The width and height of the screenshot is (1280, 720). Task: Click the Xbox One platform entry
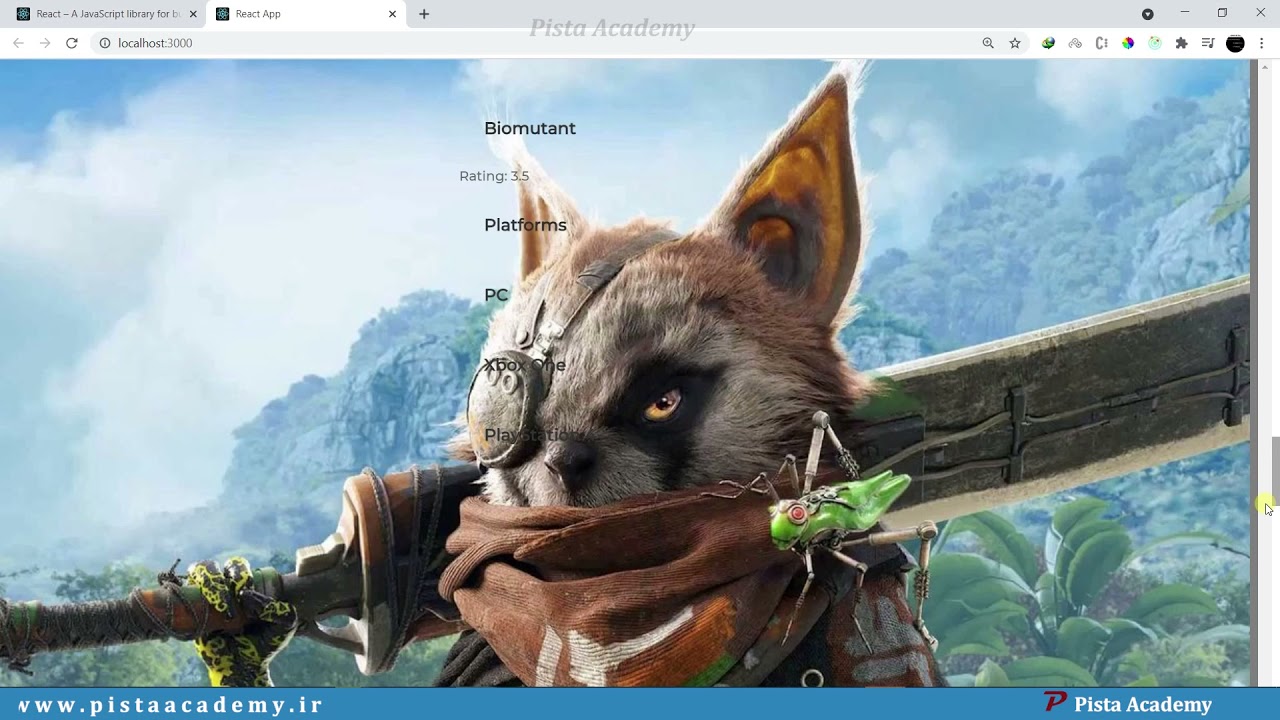(x=525, y=365)
